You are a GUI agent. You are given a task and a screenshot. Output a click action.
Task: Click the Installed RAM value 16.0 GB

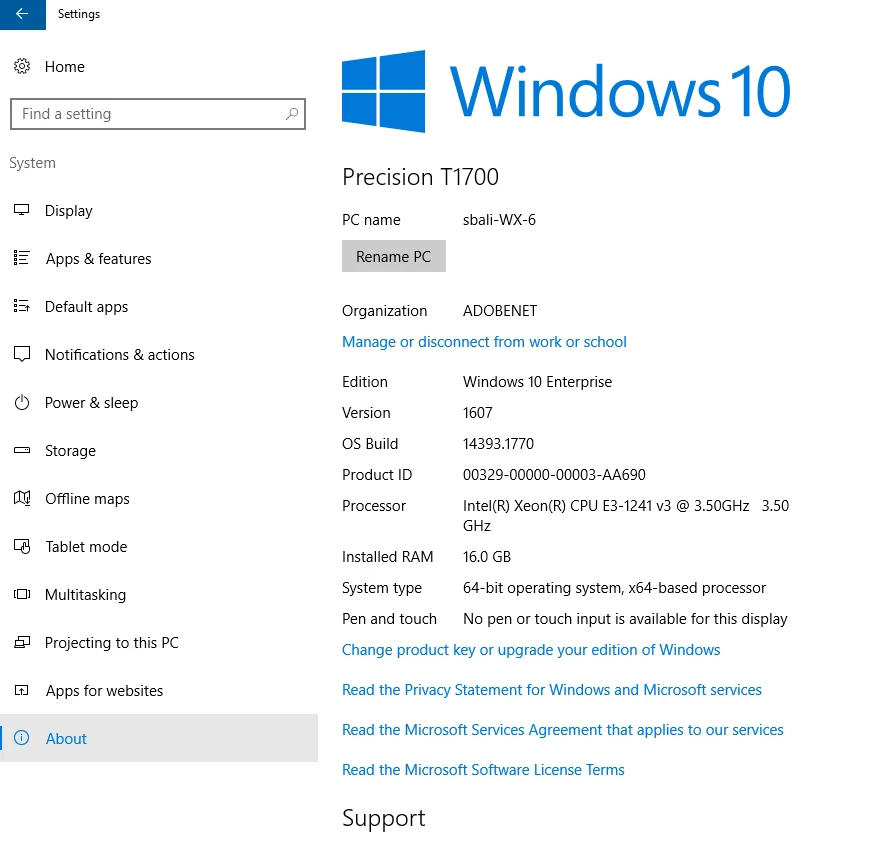pyautogui.click(x=487, y=557)
